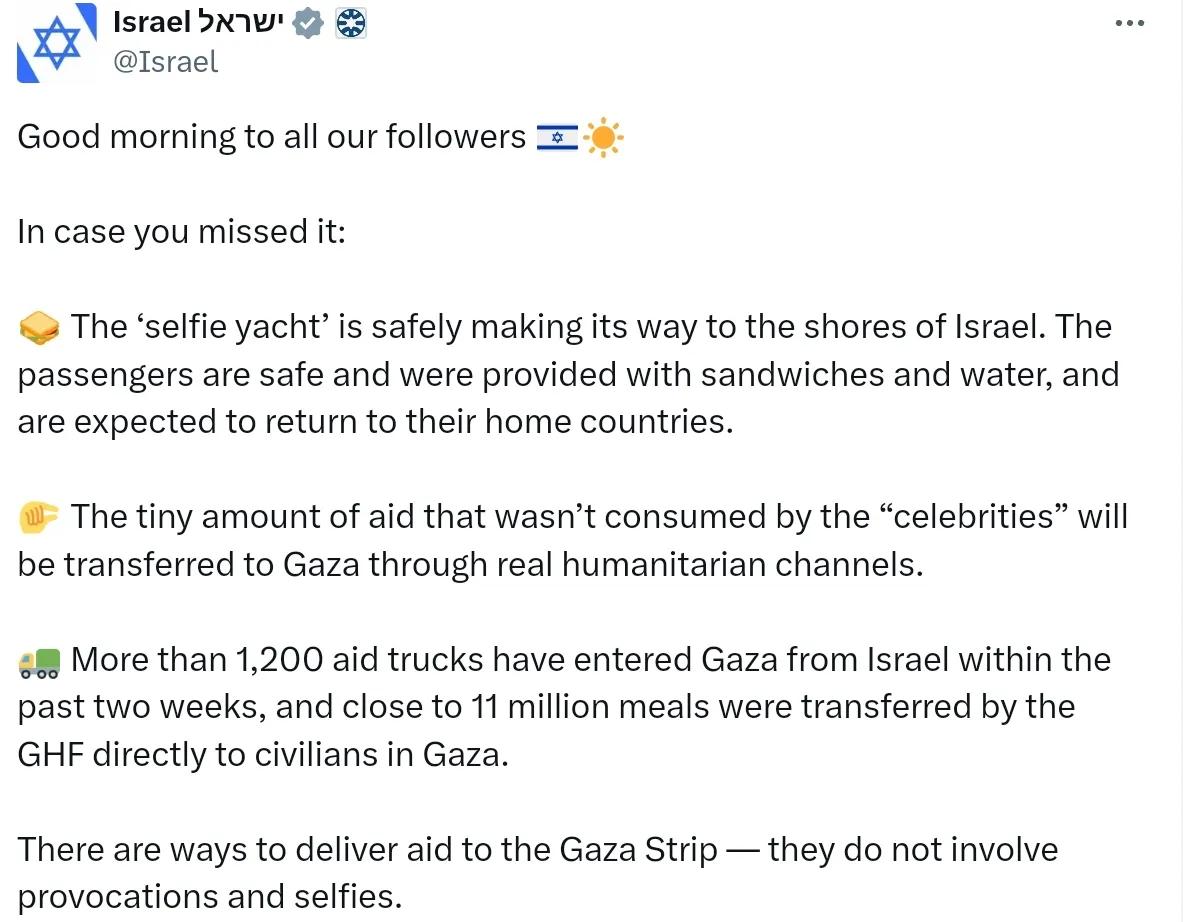Click the sun emoji after followers

click(x=603, y=138)
